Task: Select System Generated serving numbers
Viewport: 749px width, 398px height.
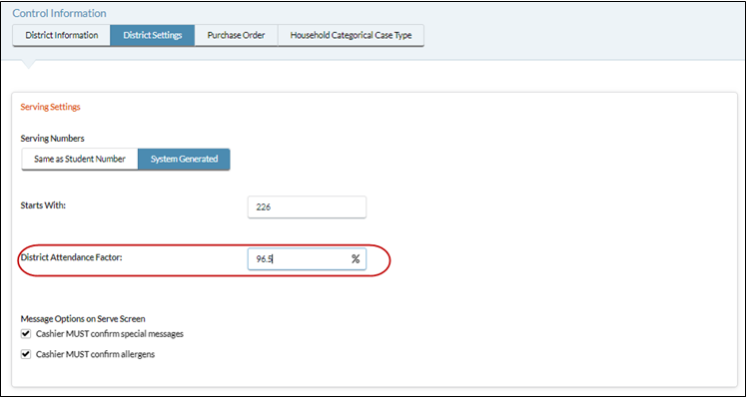Action: [x=184, y=159]
